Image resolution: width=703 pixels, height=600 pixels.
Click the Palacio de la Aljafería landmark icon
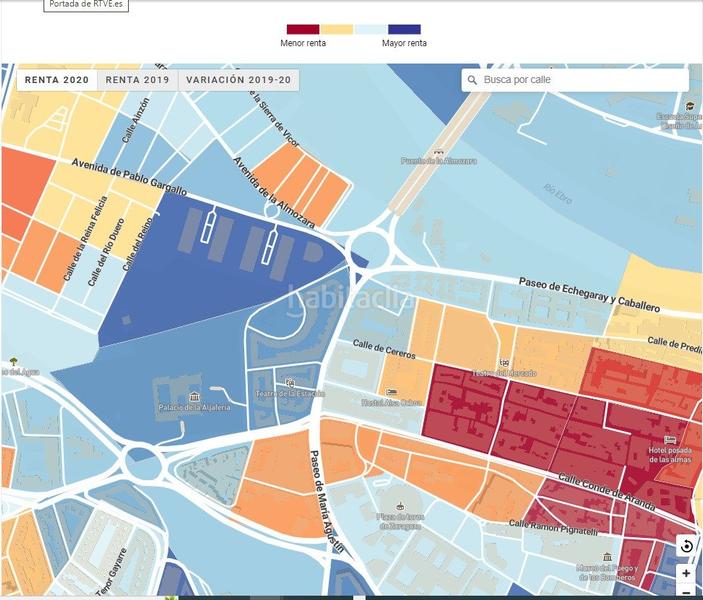click(x=194, y=396)
